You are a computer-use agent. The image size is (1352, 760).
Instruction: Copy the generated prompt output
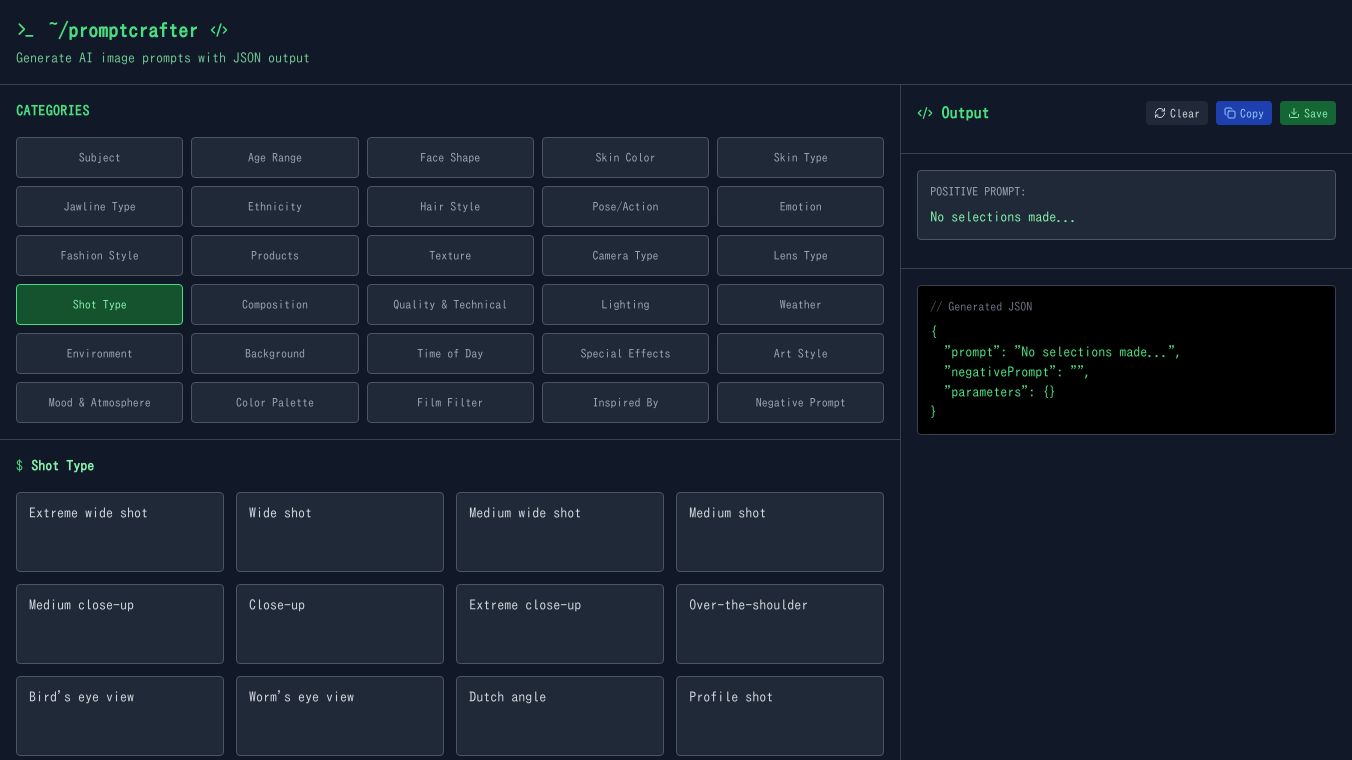click(x=1244, y=113)
